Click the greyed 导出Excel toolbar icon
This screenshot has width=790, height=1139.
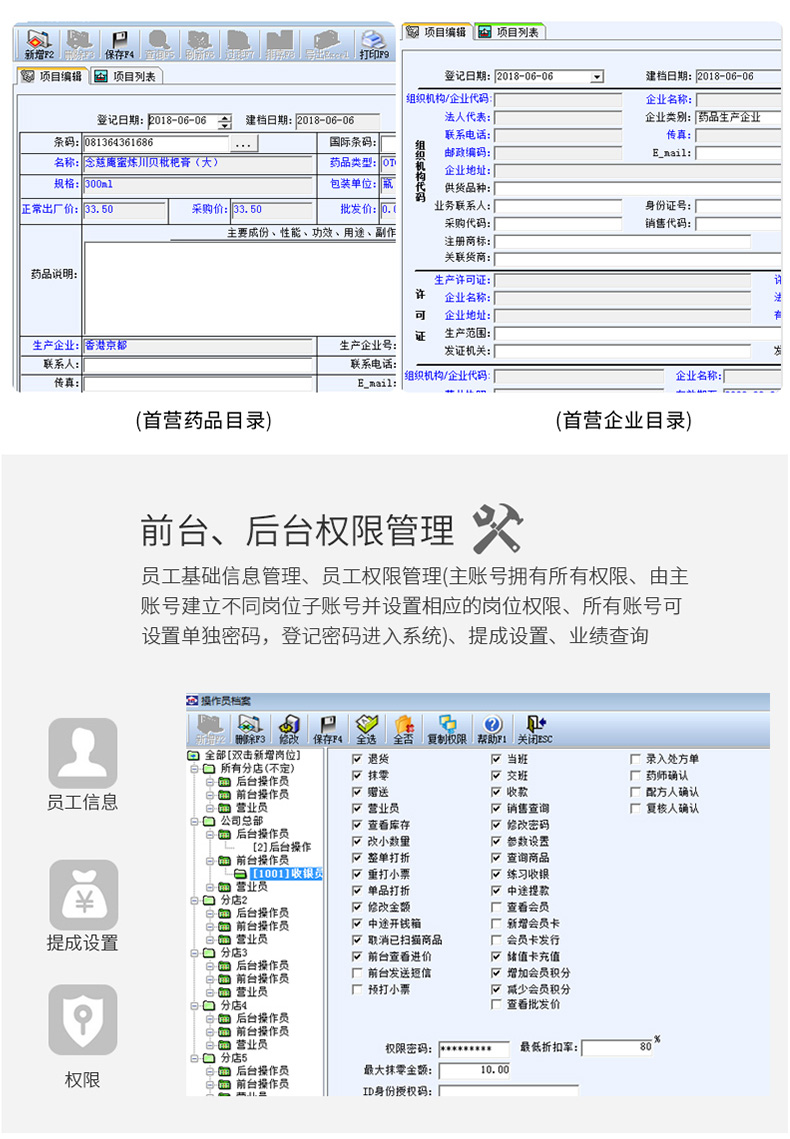(327, 45)
